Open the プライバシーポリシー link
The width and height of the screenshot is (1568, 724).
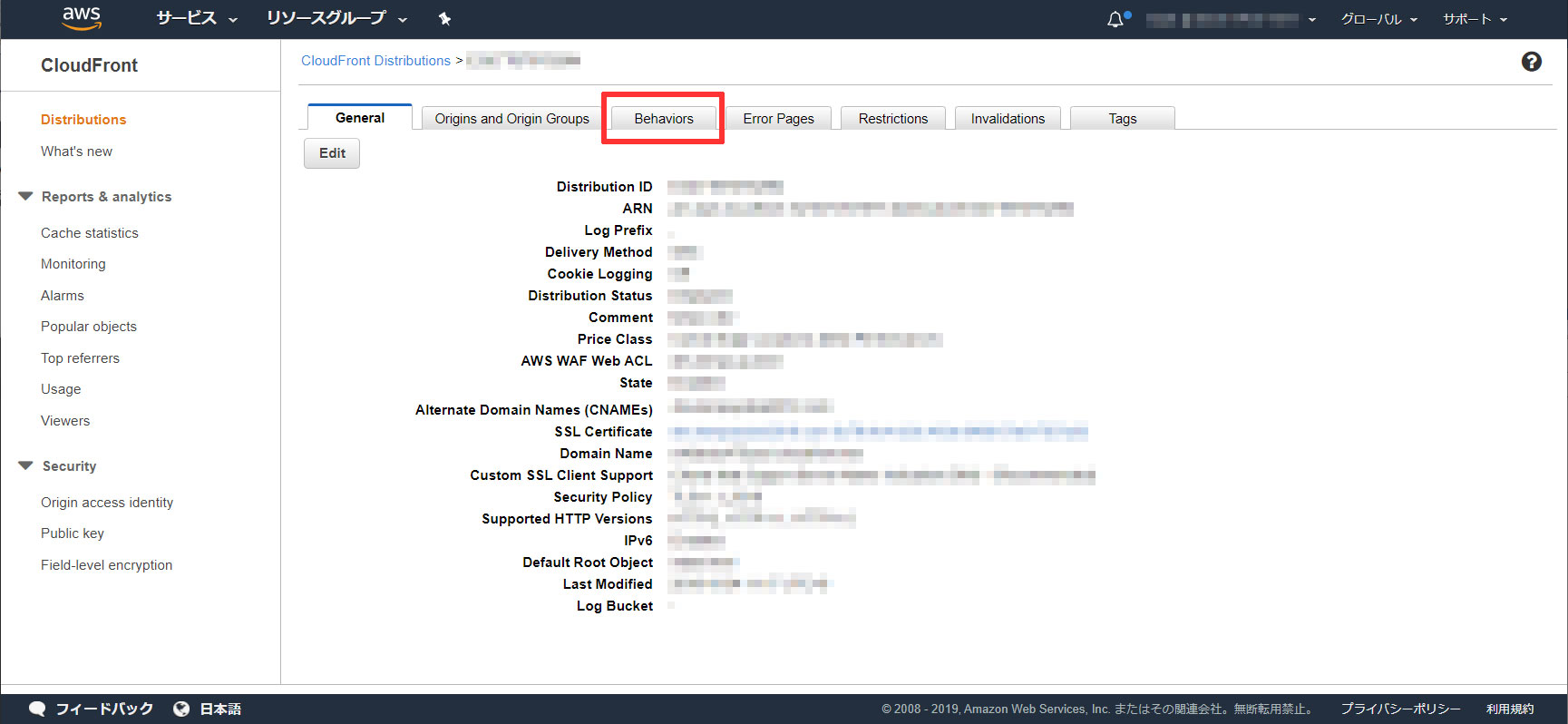pos(1401,709)
